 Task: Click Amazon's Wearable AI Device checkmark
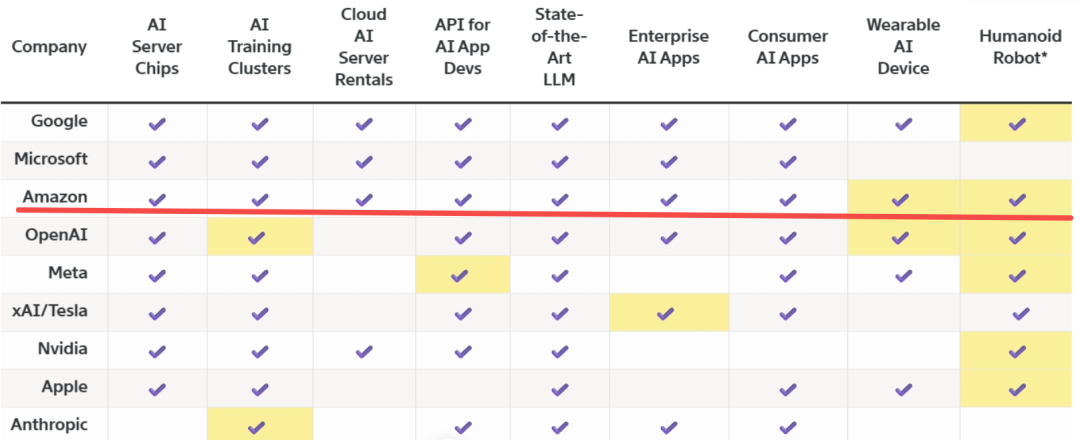click(902, 200)
